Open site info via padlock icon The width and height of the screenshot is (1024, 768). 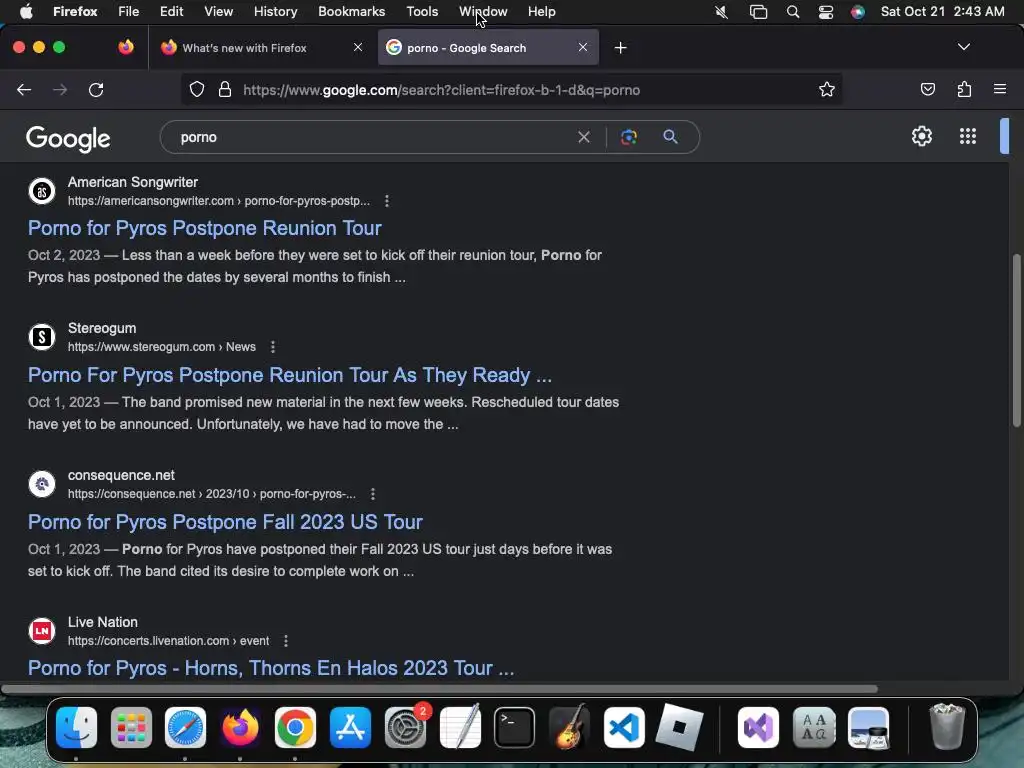pyautogui.click(x=225, y=89)
